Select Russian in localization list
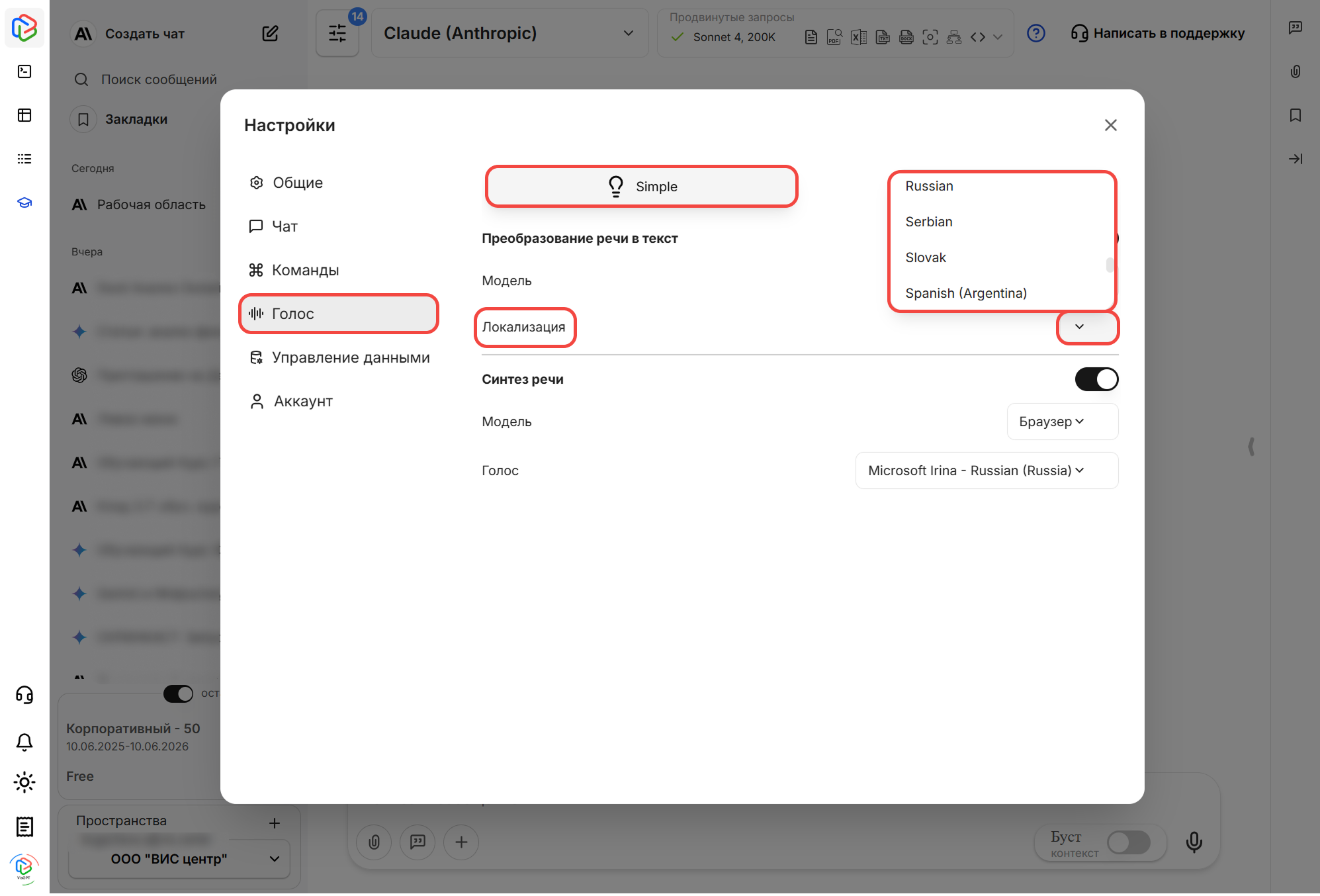This screenshot has height=896, width=1320. point(929,186)
